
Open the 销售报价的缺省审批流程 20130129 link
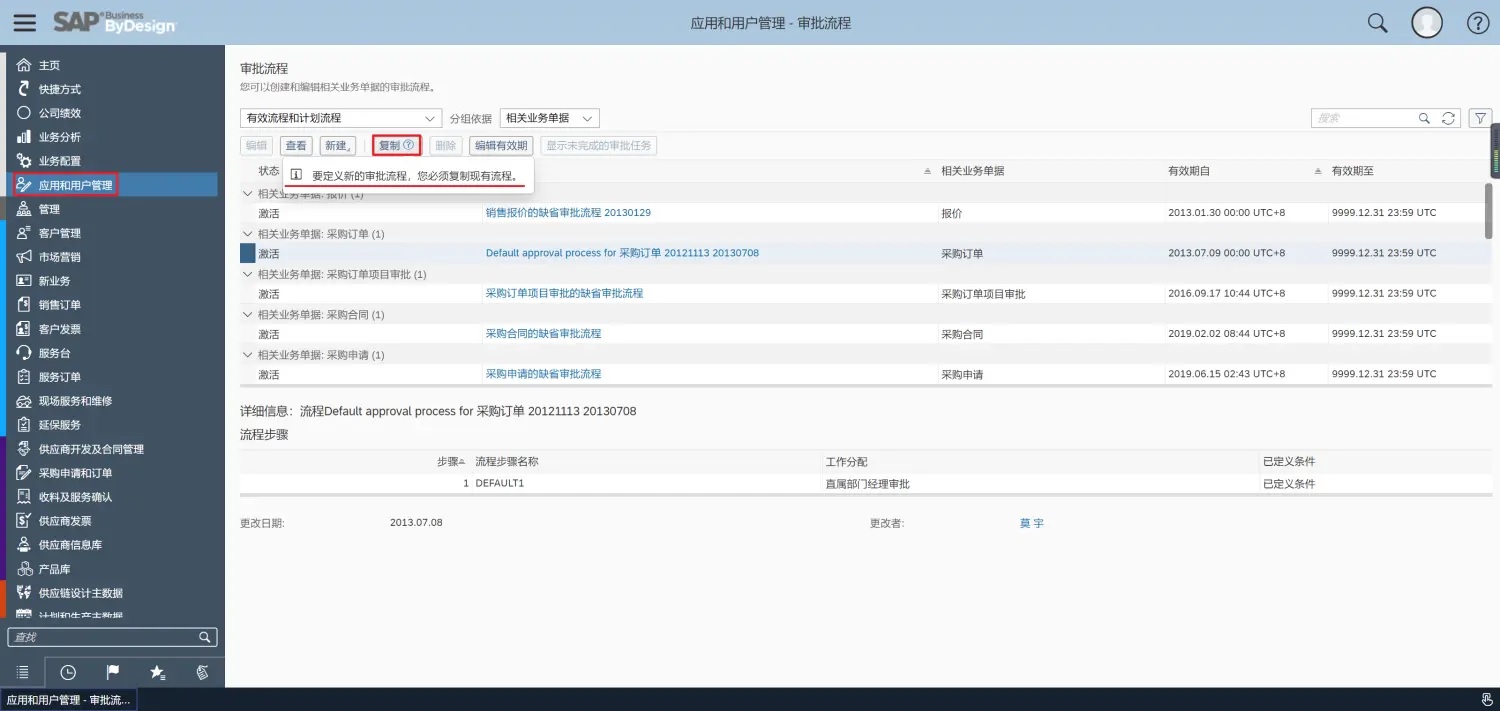click(x=568, y=213)
